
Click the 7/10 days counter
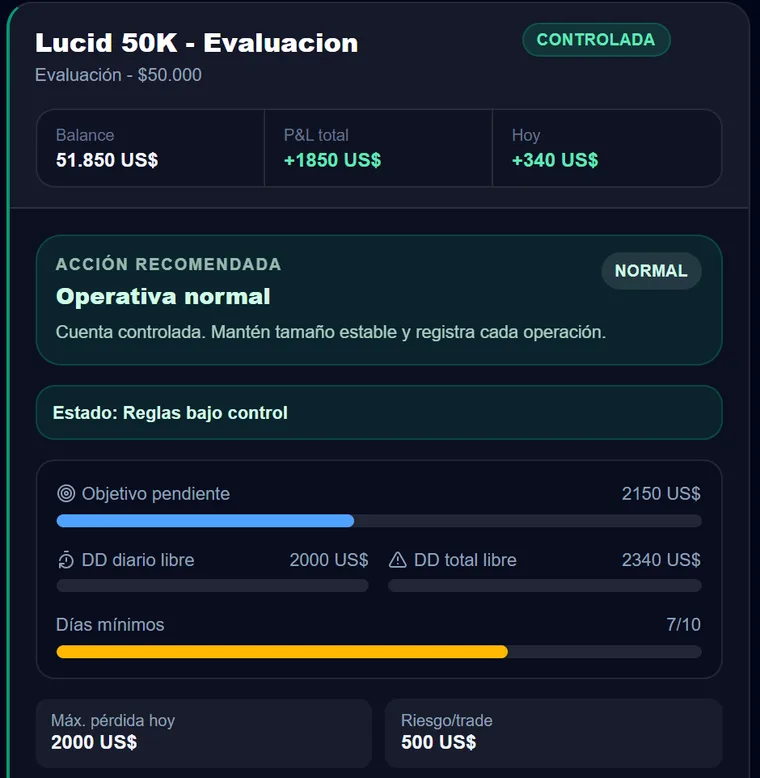pos(683,625)
